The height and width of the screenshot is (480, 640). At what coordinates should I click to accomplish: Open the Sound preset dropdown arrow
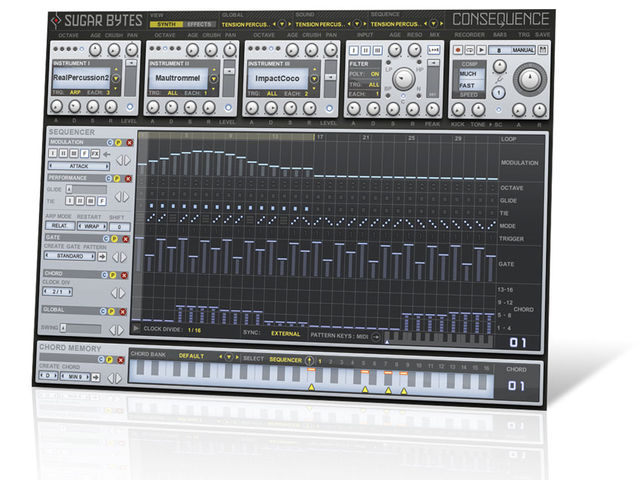coord(357,24)
